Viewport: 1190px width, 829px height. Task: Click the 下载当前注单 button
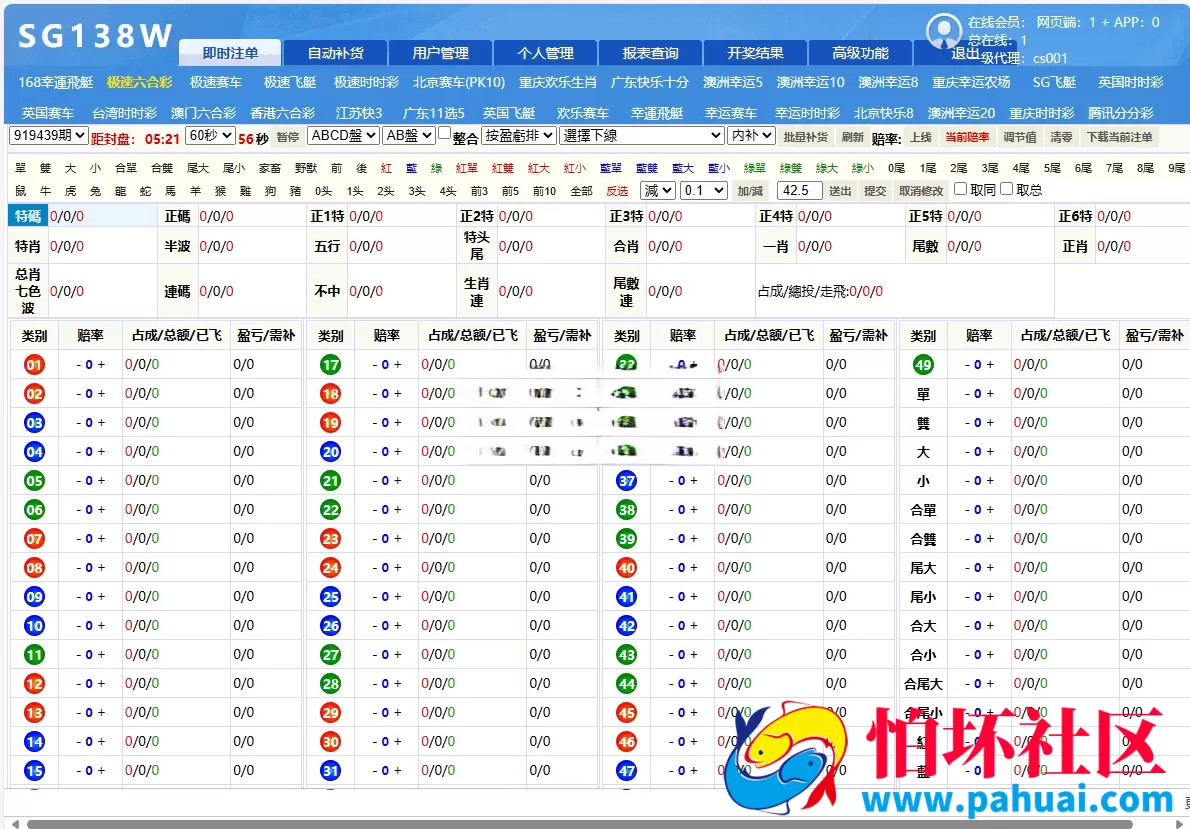coord(1119,137)
